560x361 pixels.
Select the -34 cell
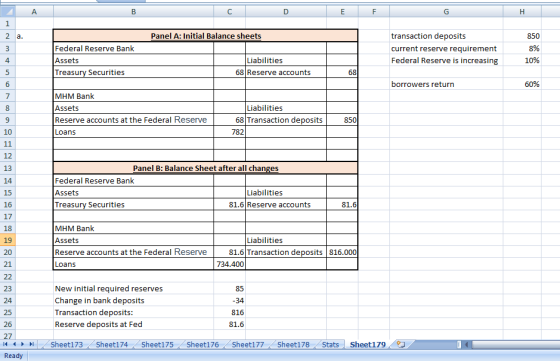[230, 300]
